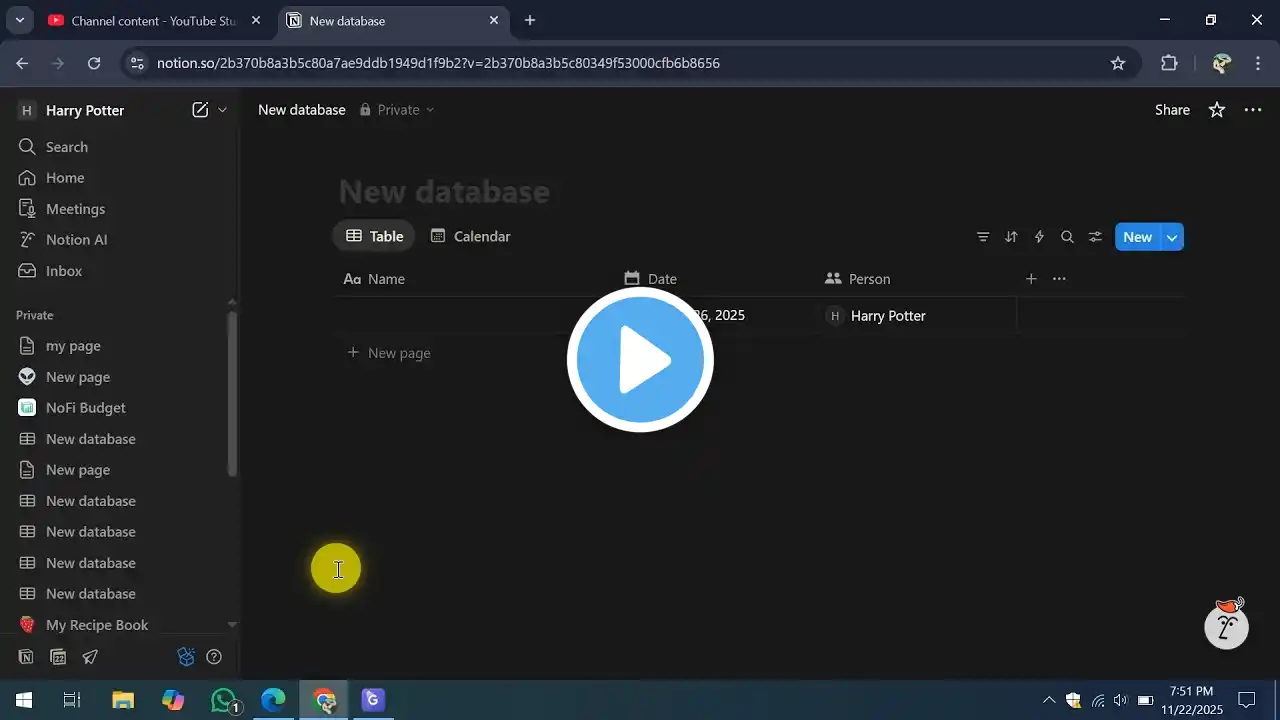
Task: Create a new page with the sidebar compose icon
Action: pyautogui.click(x=200, y=110)
